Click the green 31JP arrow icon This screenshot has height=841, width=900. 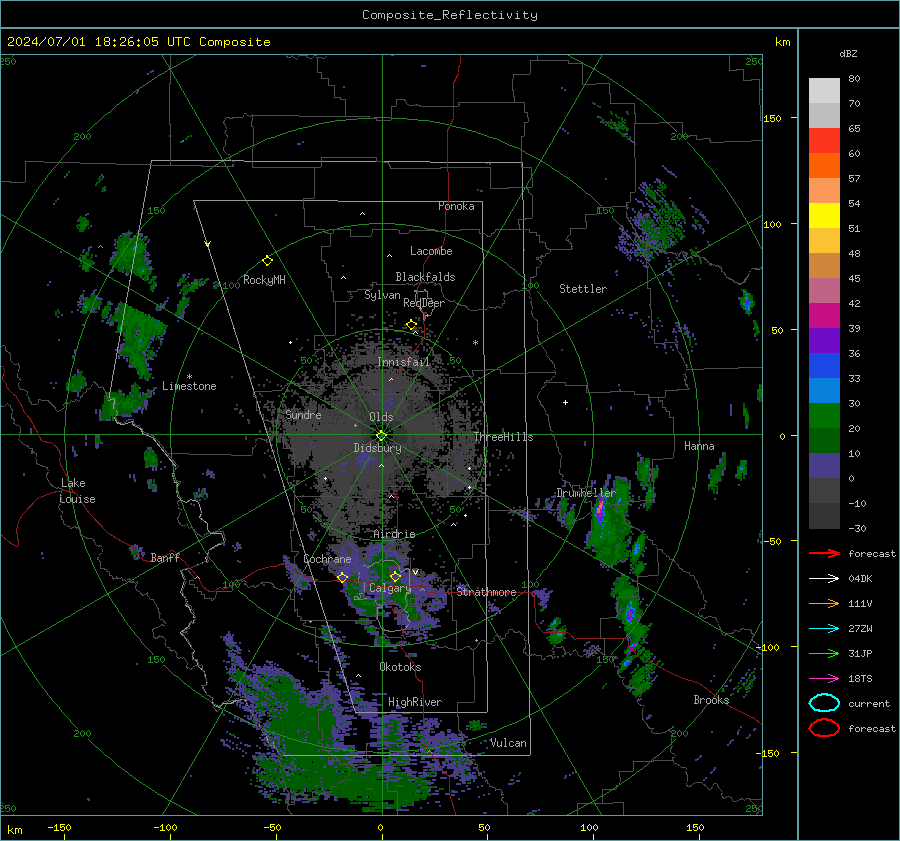tap(824, 653)
